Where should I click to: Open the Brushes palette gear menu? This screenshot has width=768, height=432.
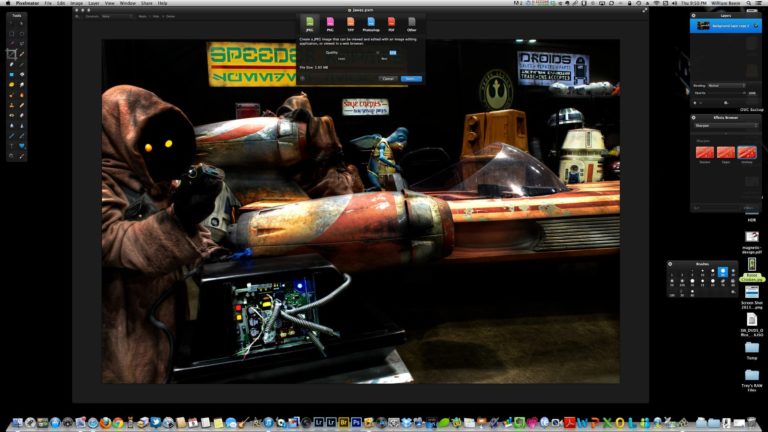pos(670,264)
